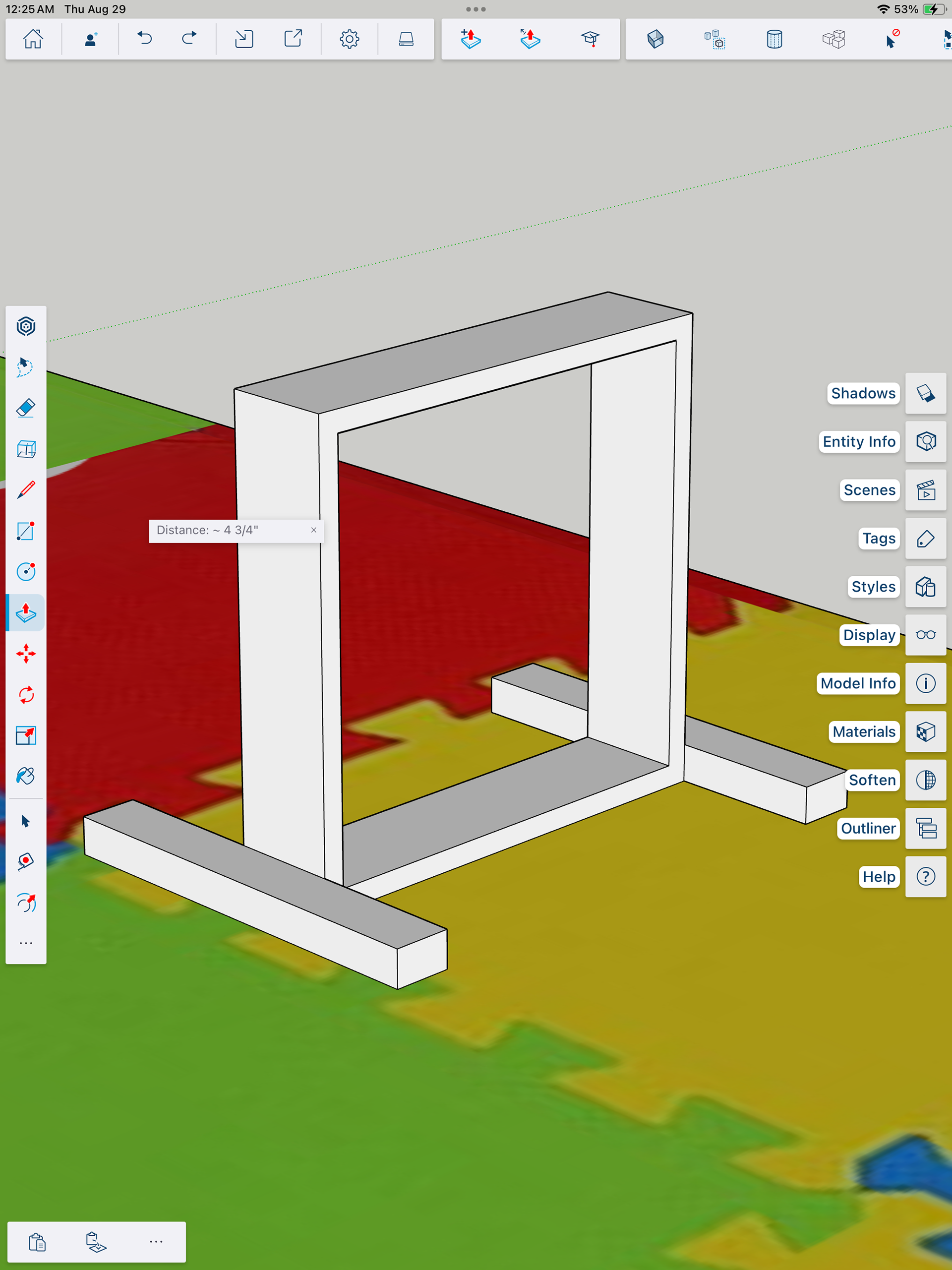The image size is (952, 1270).
Task: Open app settings gear
Action: click(349, 39)
